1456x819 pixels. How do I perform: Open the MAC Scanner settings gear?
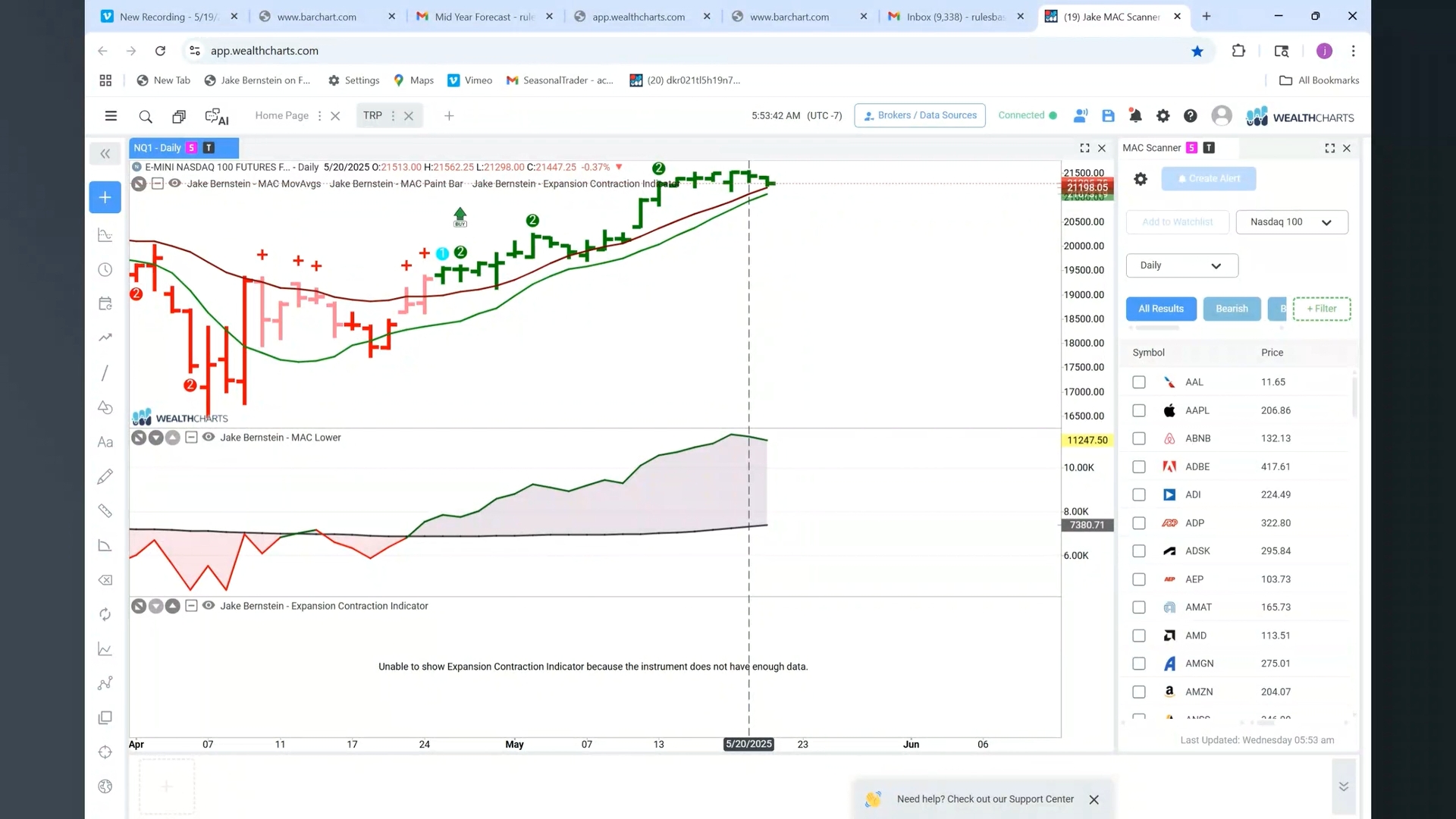[x=1141, y=179]
